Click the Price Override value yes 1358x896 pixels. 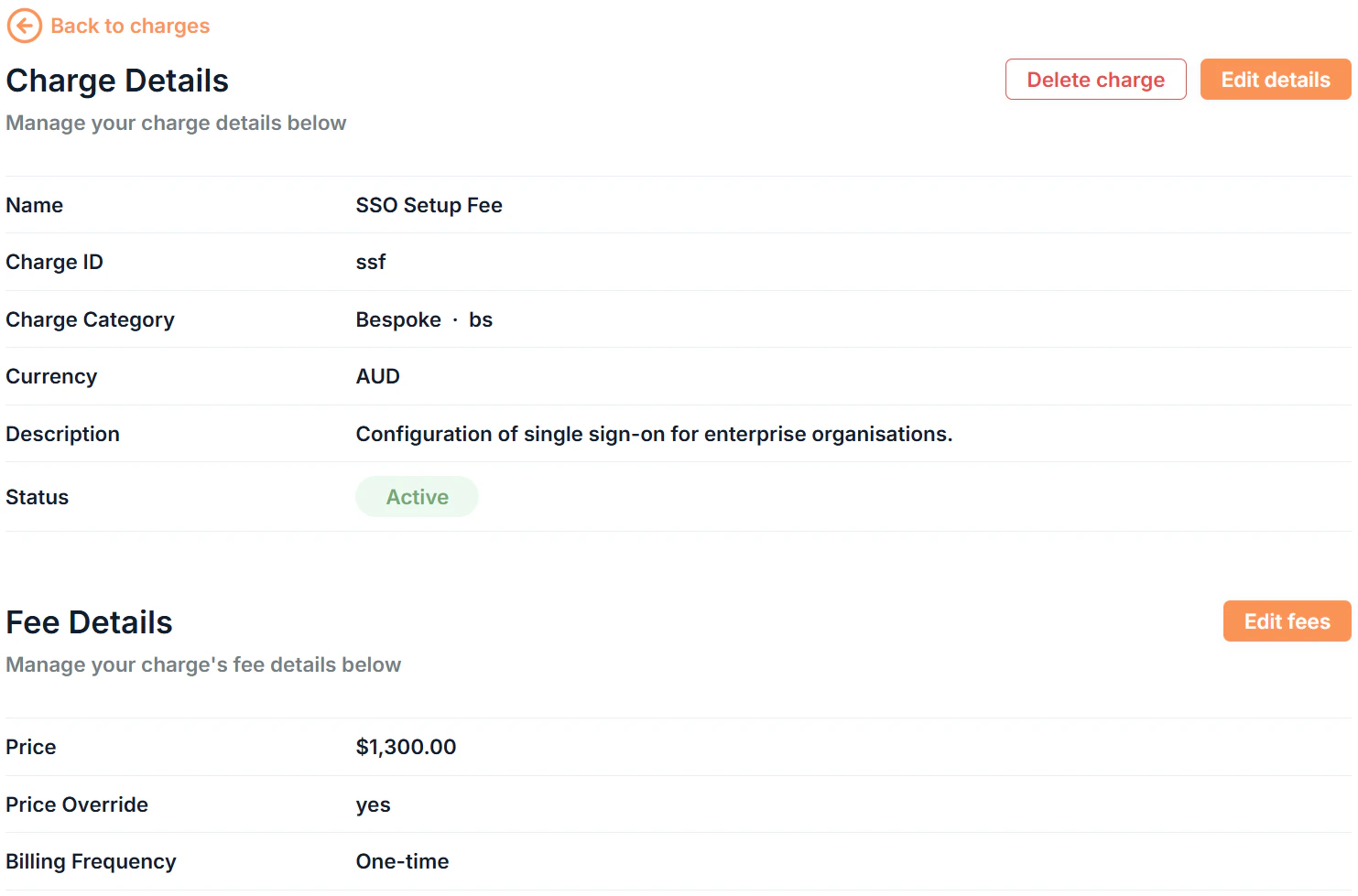pyautogui.click(x=373, y=805)
